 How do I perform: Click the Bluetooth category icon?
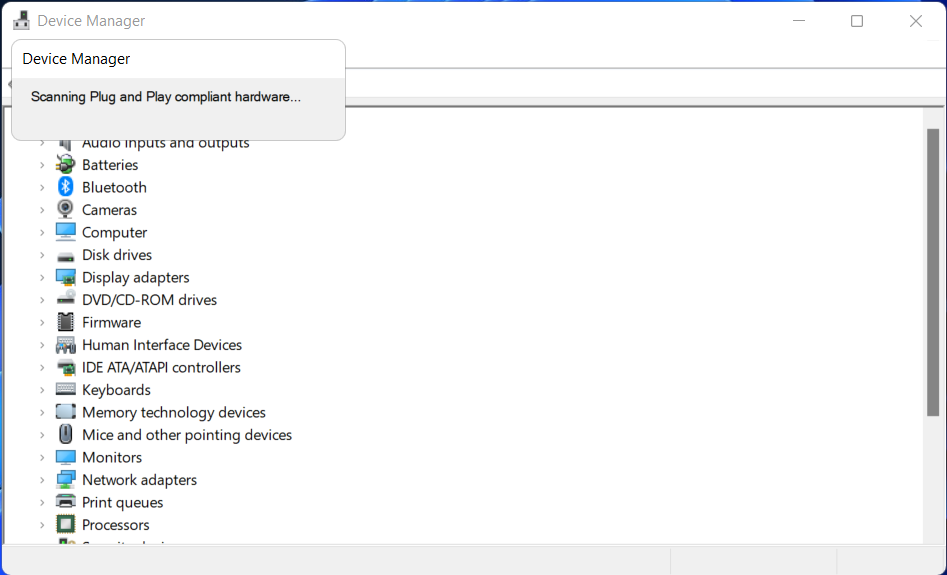click(x=66, y=187)
